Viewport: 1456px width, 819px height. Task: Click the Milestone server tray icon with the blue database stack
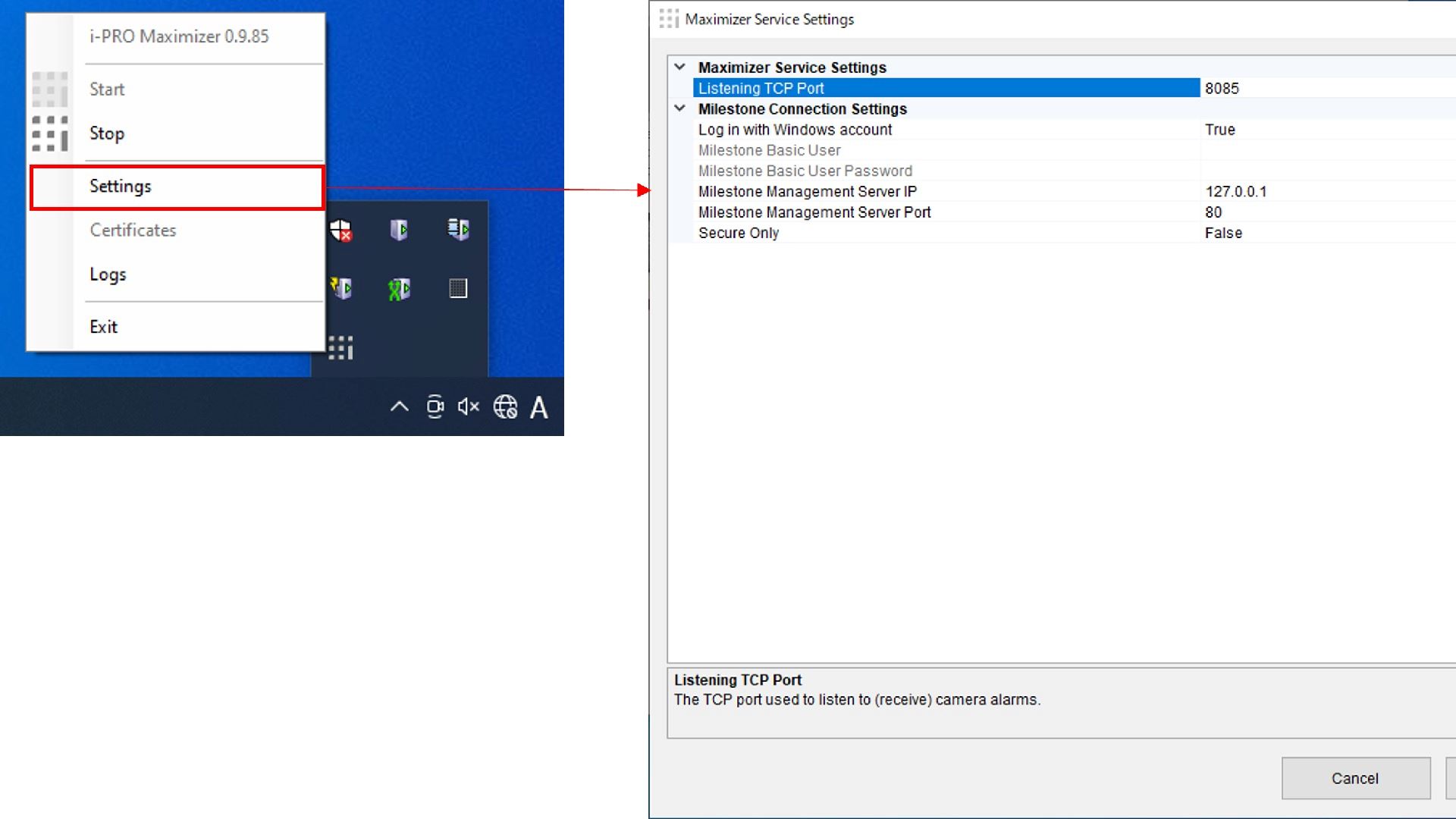tap(458, 229)
